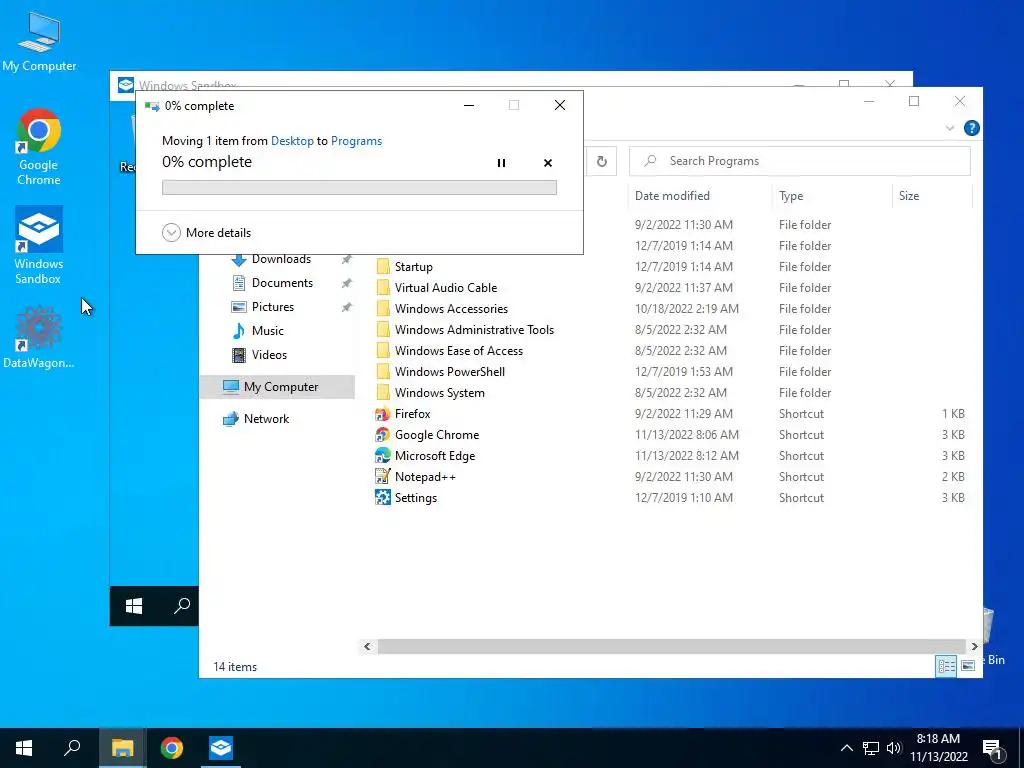
Task: Click the move progress bar
Action: (x=359, y=187)
